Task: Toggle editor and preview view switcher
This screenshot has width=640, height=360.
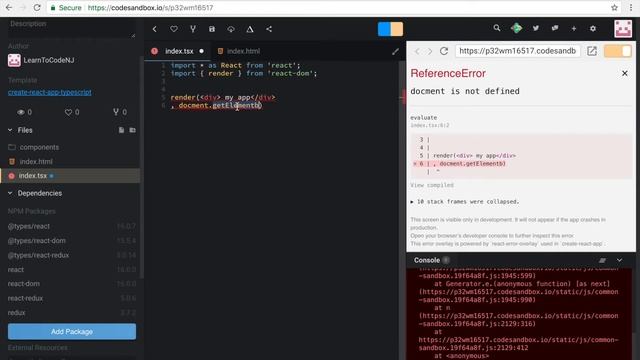Action: (390, 29)
